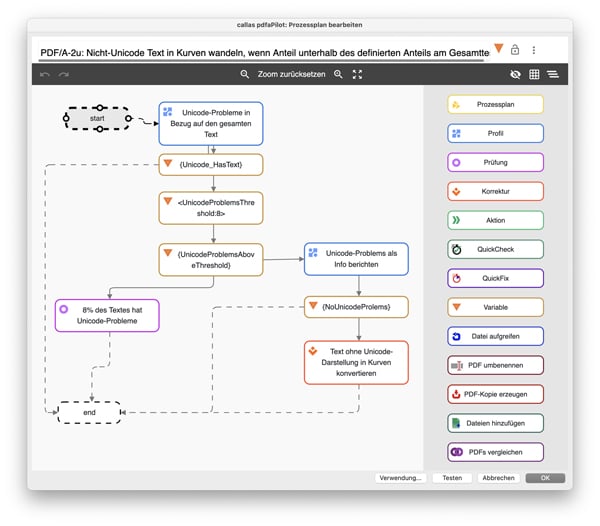The image size is (600, 526).
Task: Open the orange variable triangle dropdown
Action: 498,49
